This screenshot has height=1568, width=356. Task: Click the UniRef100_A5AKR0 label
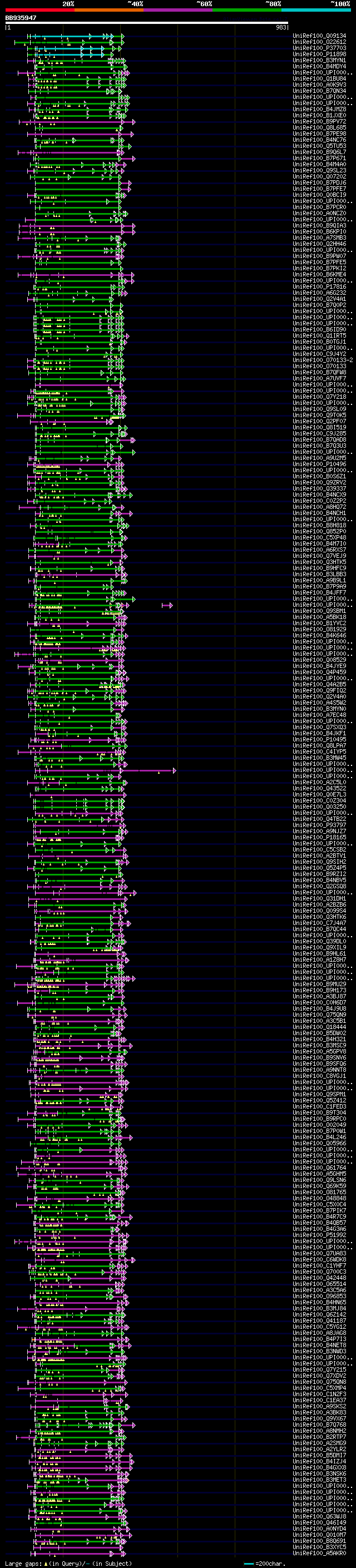[x=319, y=1553]
